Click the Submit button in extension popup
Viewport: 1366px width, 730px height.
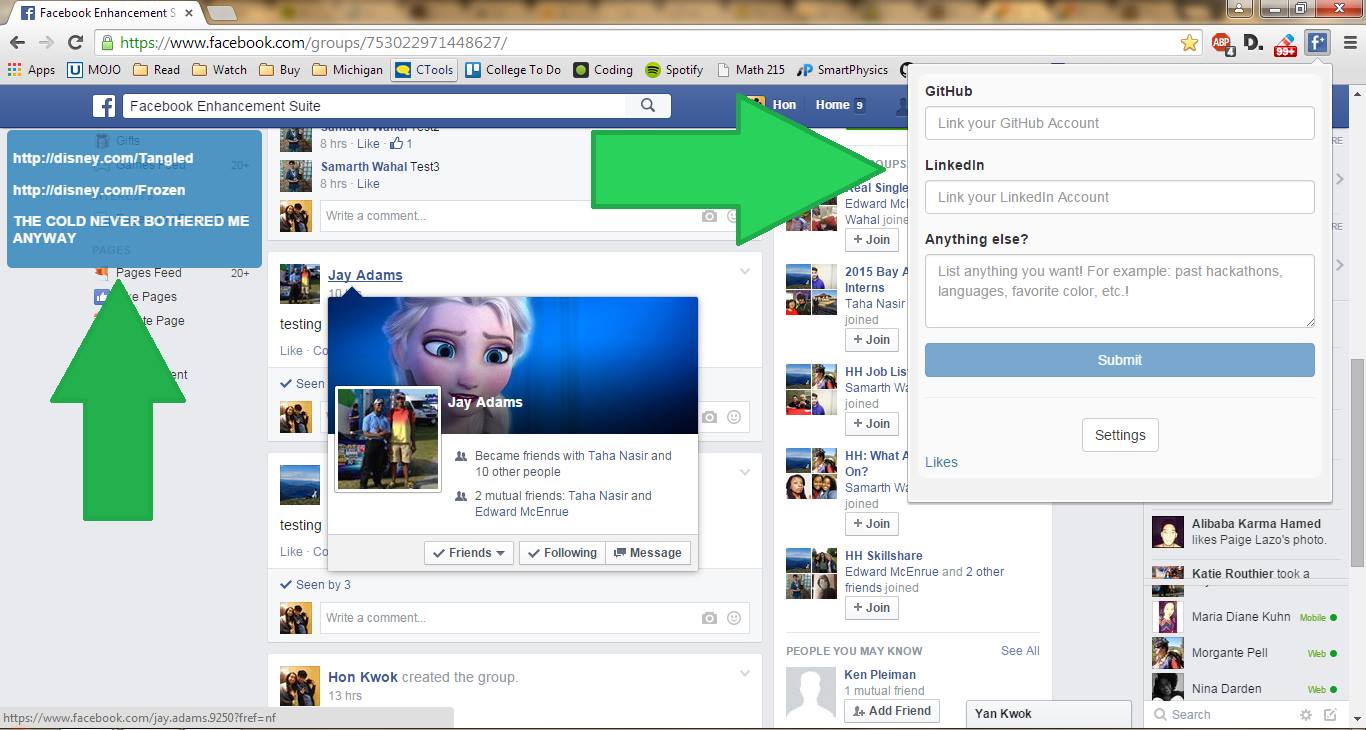coord(1119,360)
